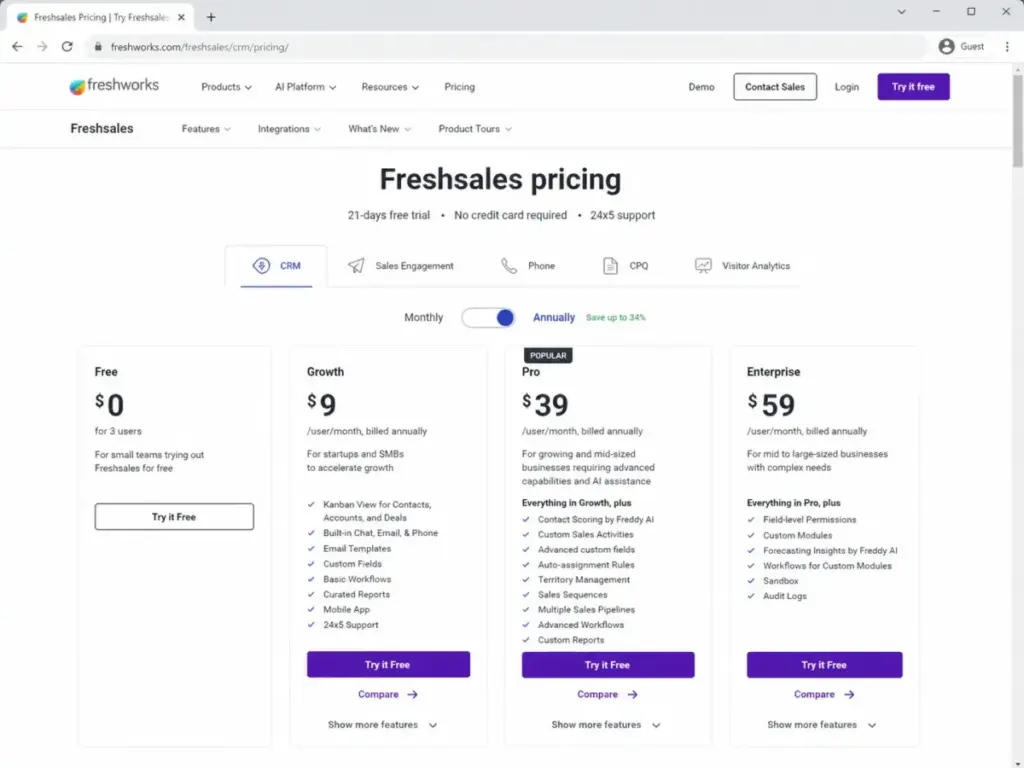Click the browser forward arrow
The height and width of the screenshot is (768, 1024).
[x=42, y=46]
